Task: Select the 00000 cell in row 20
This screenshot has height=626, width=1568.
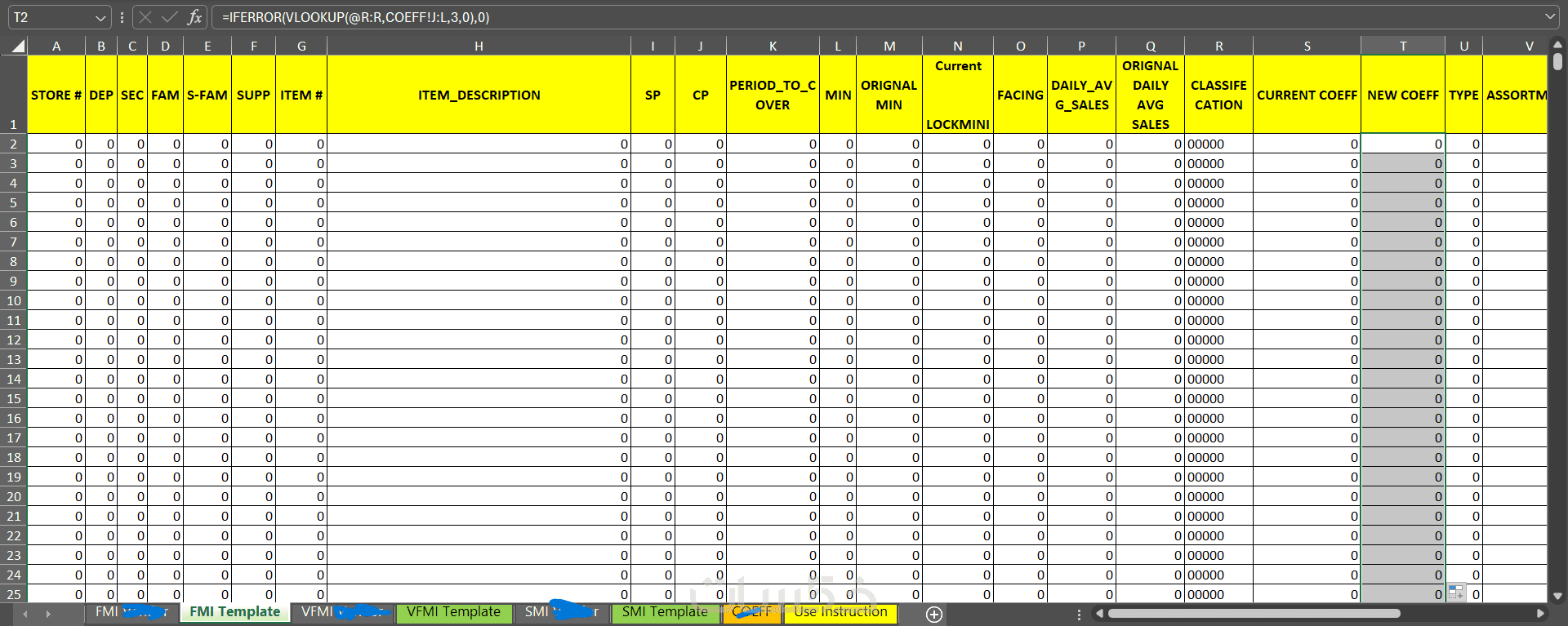Action: [1218, 496]
